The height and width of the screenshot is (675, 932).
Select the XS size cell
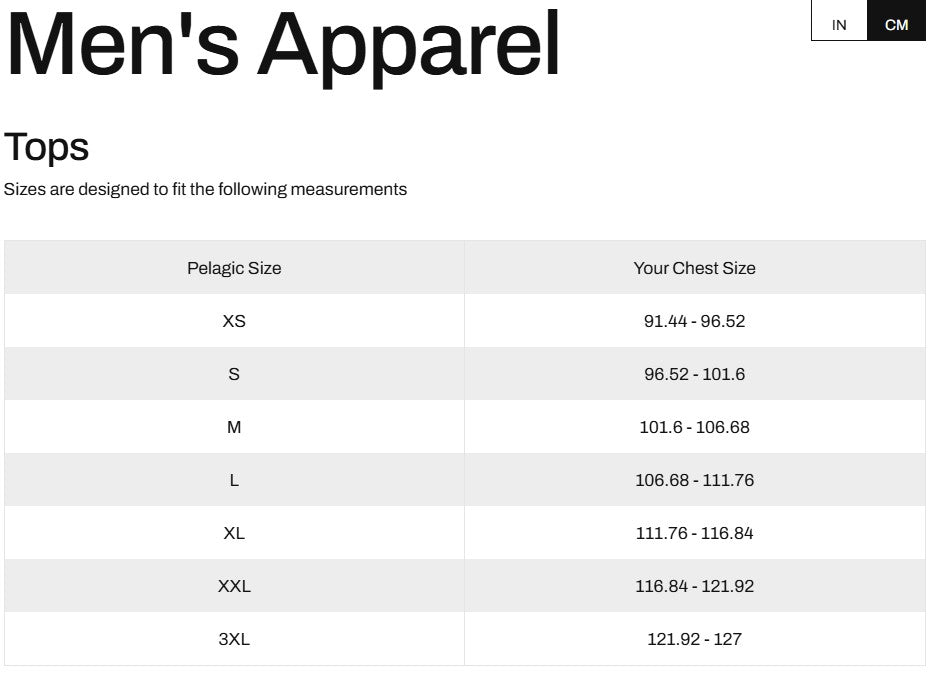tap(234, 321)
